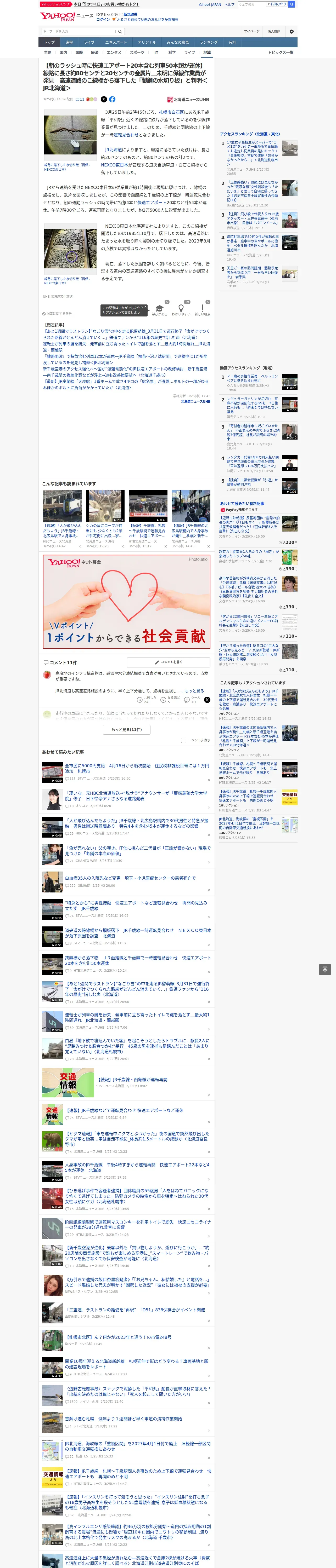Click the コメントを書く pencil button

coord(169,662)
